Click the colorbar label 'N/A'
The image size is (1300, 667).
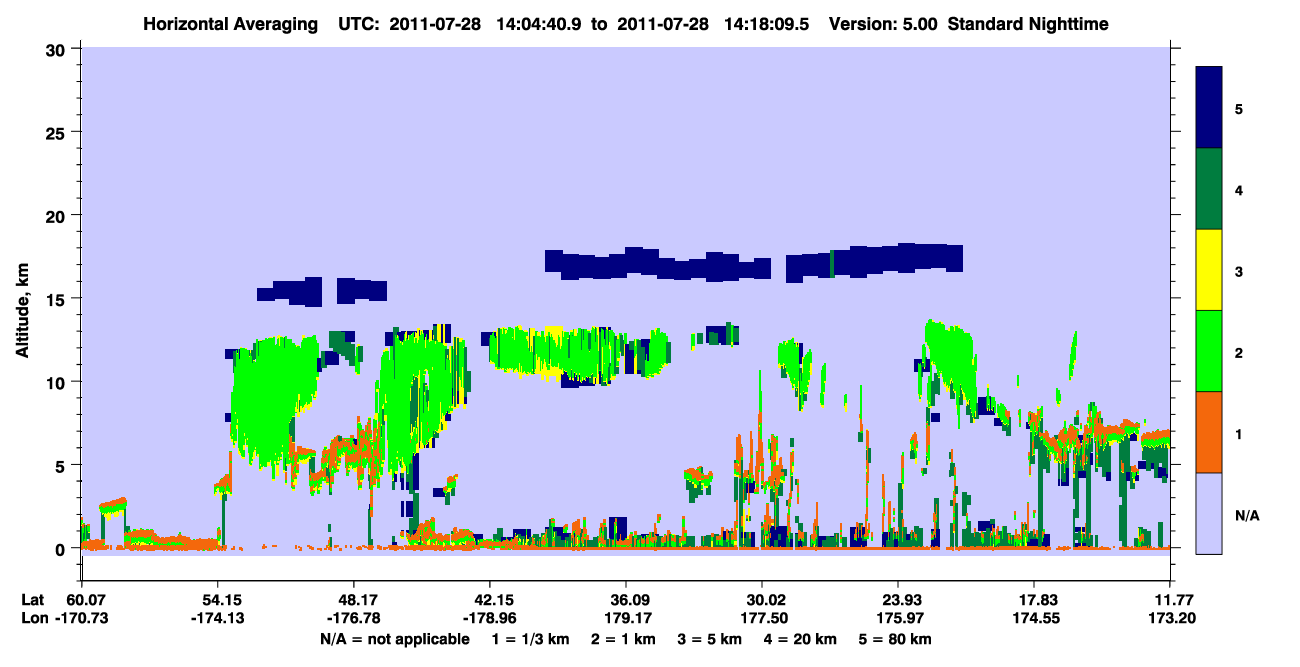(1247, 515)
